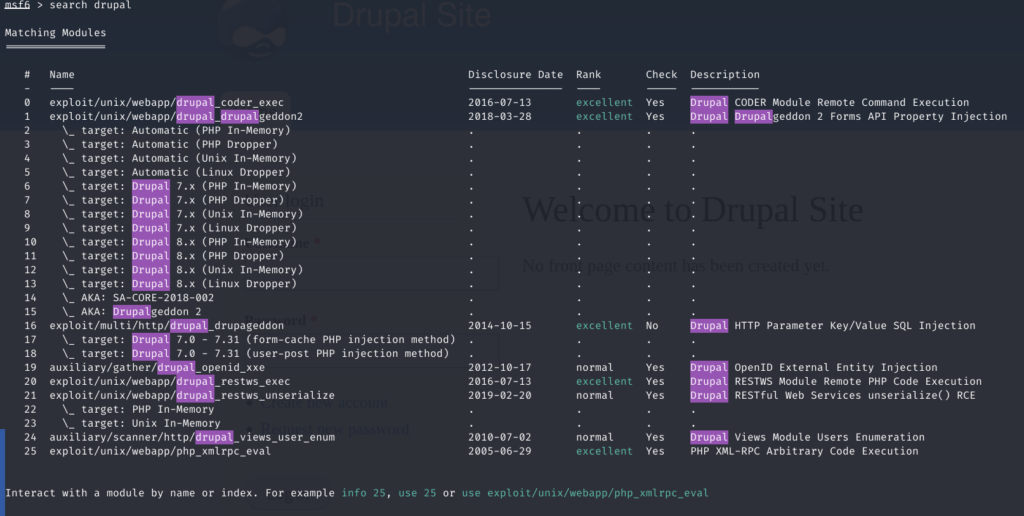This screenshot has width=1024, height=516.
Task: Click target Drupal 8.x (Linux Dropper)
Action: [180, 283]
